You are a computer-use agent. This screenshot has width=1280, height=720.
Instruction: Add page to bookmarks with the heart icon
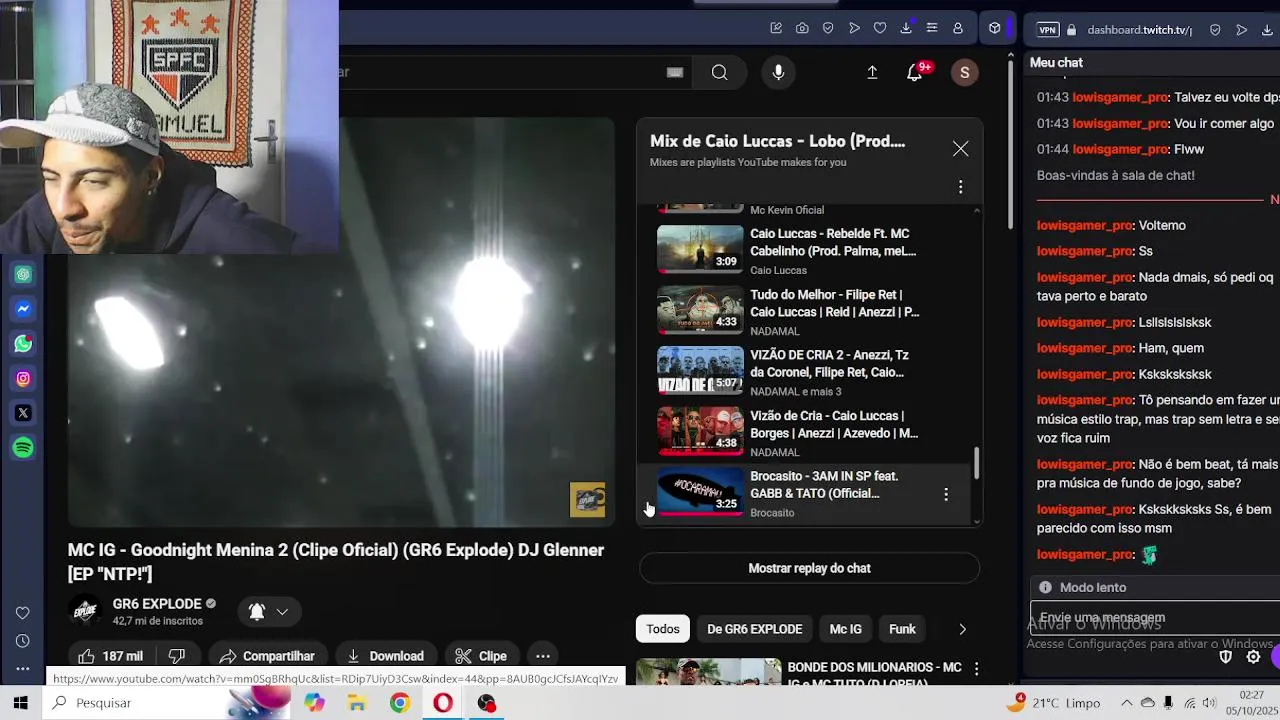point(880,29)
